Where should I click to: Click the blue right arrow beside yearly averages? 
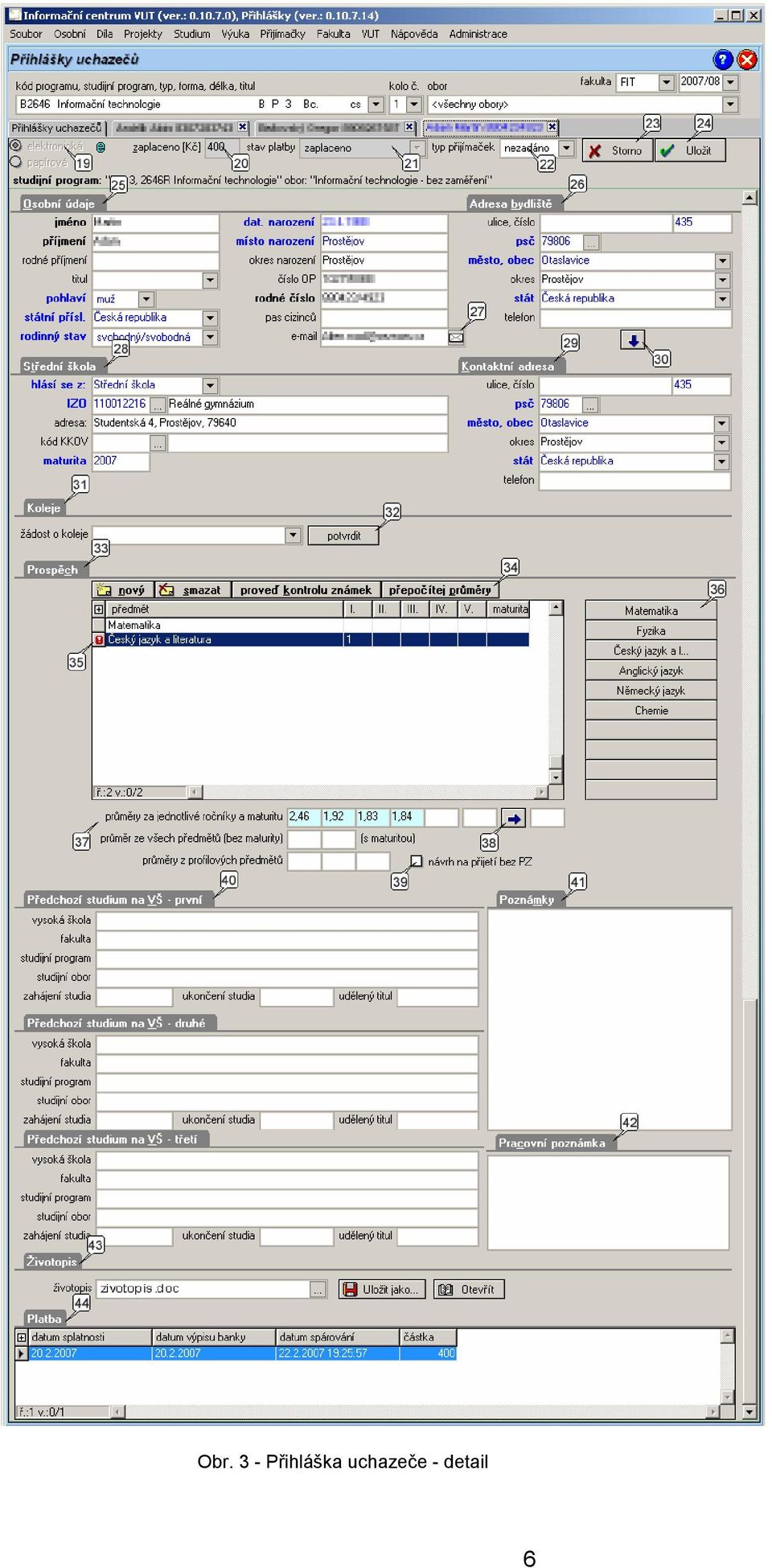[512, 819]
